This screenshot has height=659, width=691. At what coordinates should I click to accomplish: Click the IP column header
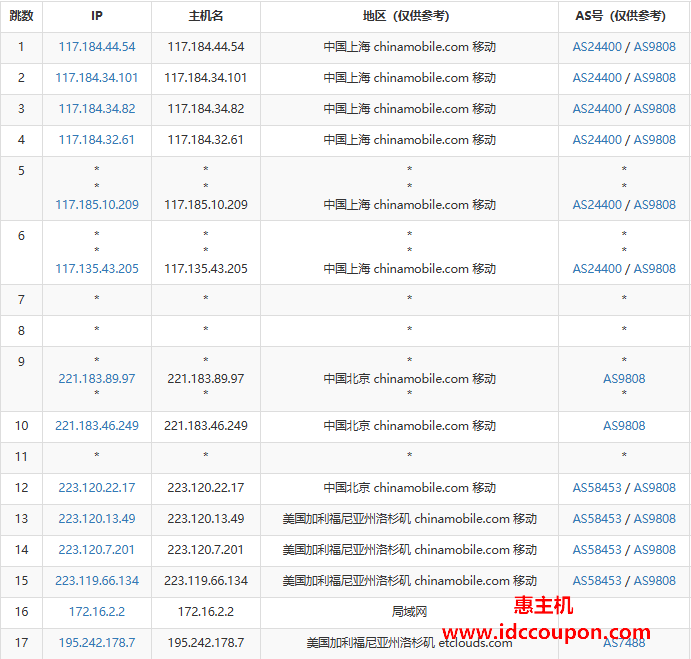97,16
